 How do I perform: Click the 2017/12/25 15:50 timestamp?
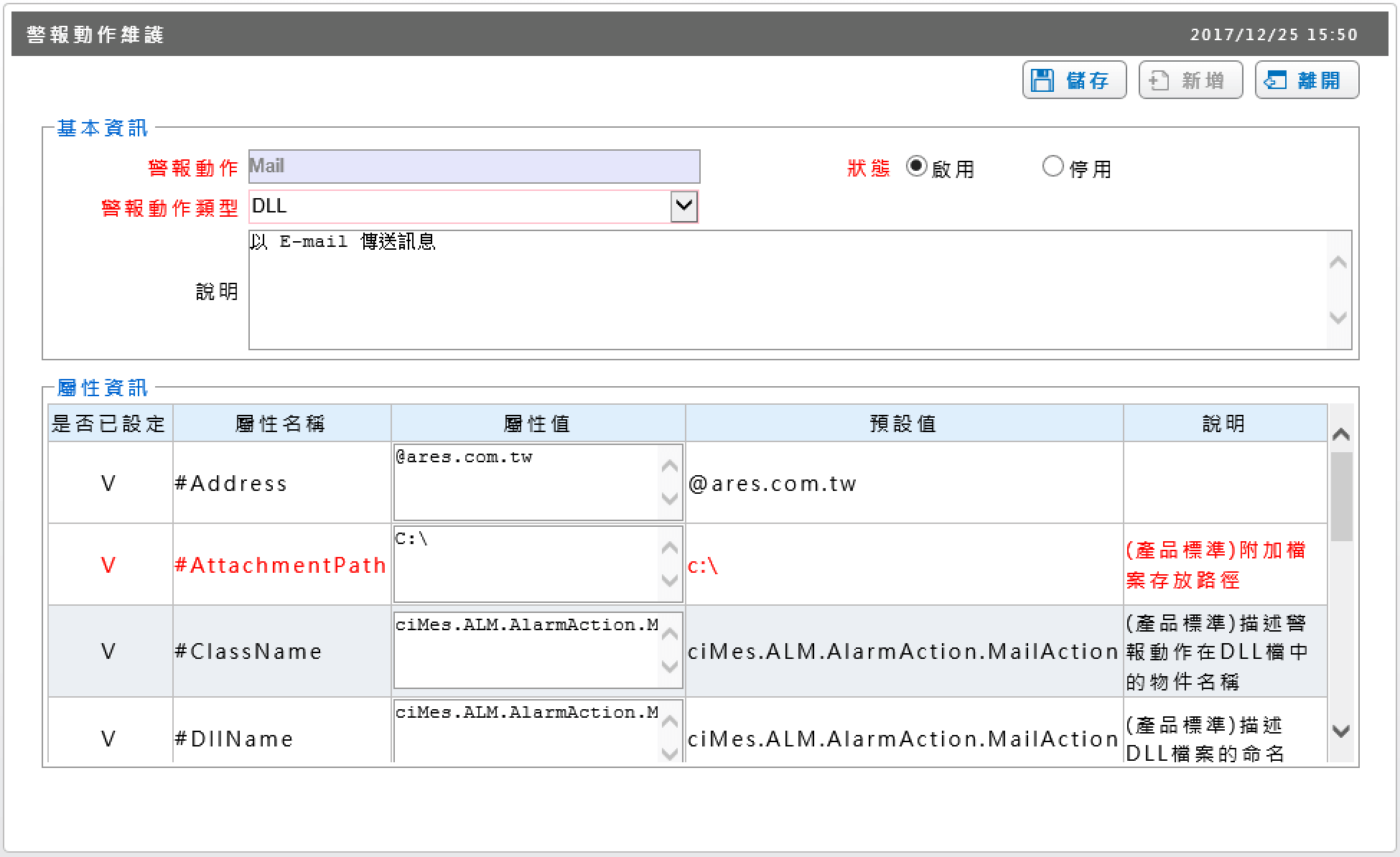pyautogui.click(x=1274, y=34)
